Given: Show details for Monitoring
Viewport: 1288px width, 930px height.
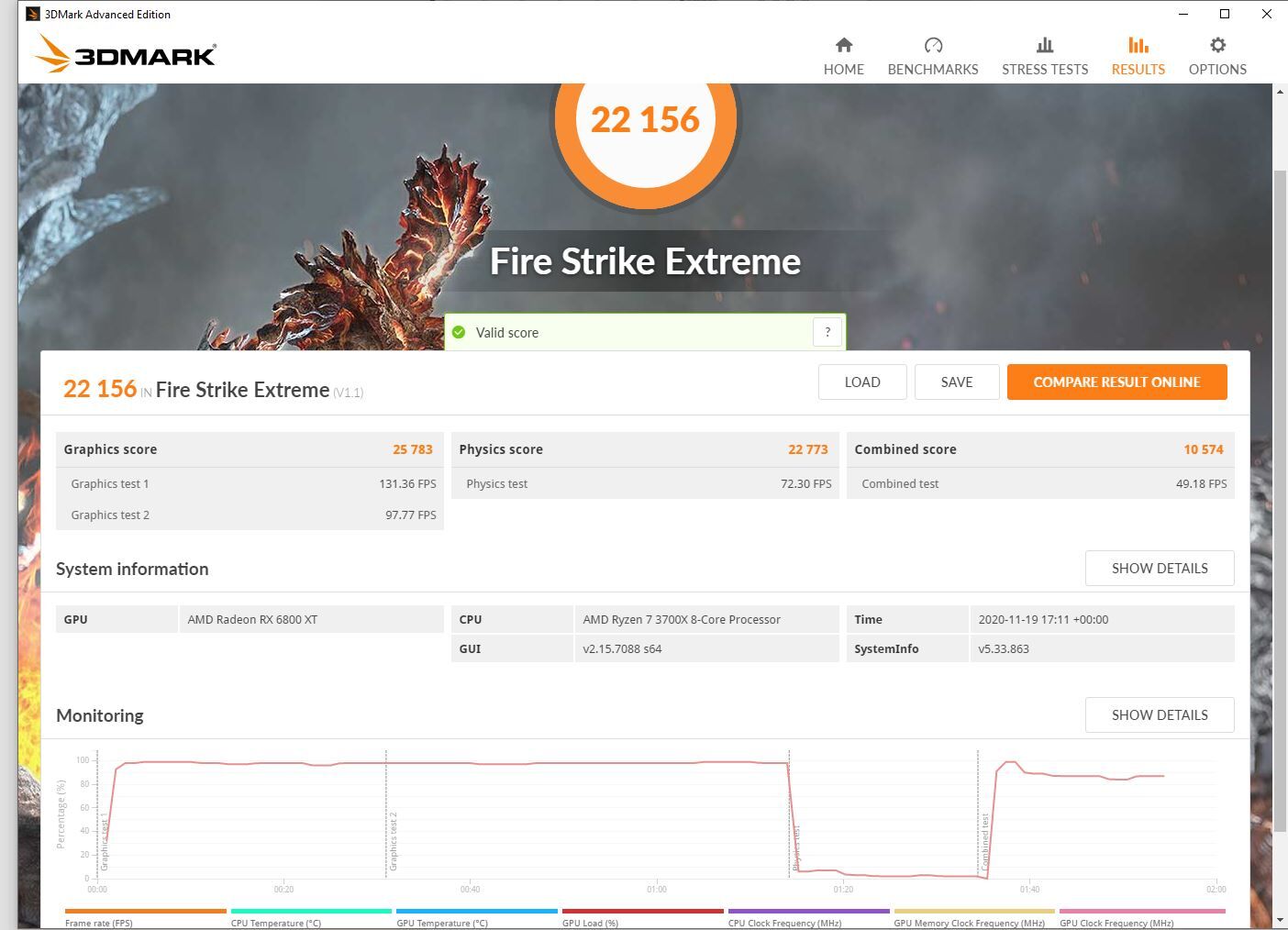Looking at the screenshot, I should [x=1160, y=715].
